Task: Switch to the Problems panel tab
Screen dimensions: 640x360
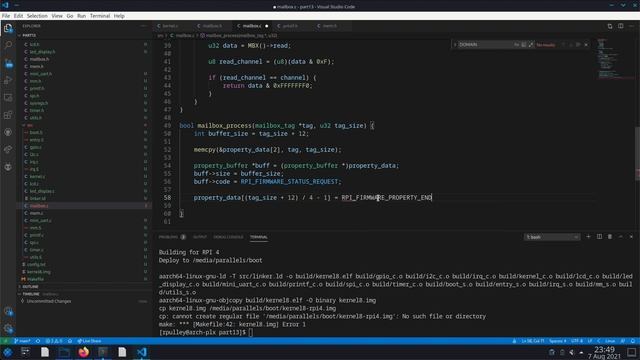Action: point(172,237)
